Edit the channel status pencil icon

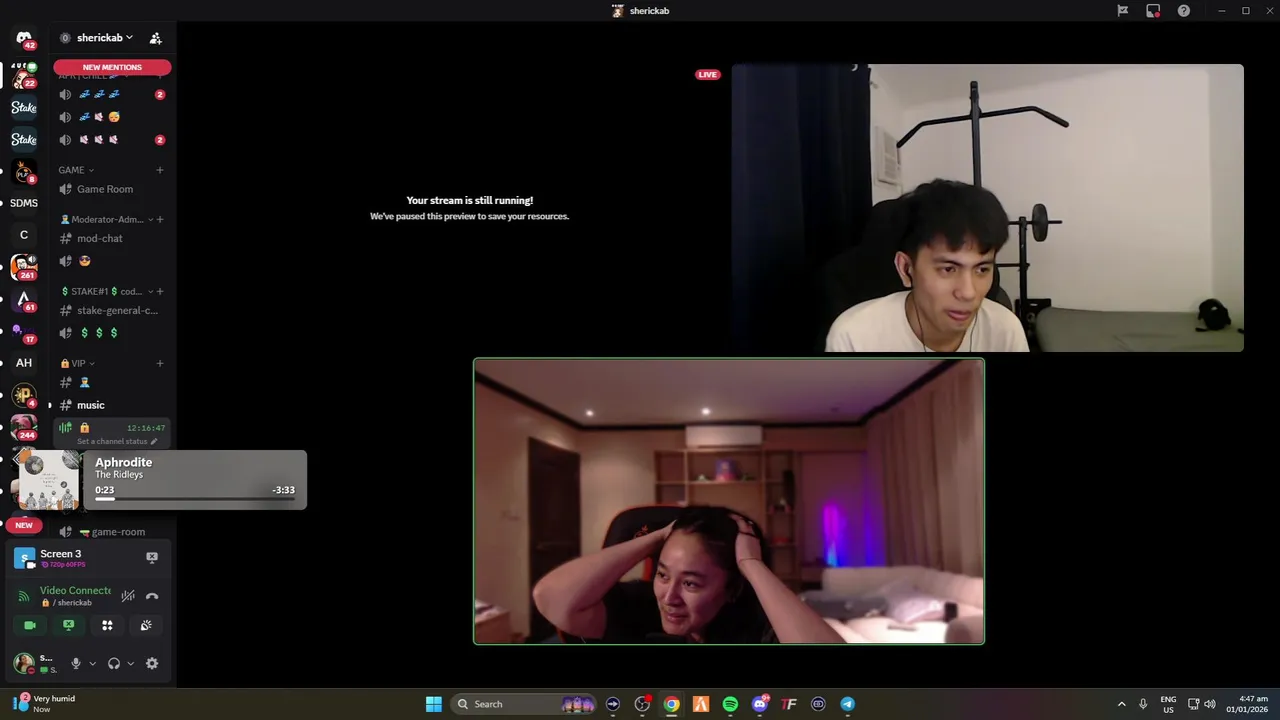tap(154, 441)
